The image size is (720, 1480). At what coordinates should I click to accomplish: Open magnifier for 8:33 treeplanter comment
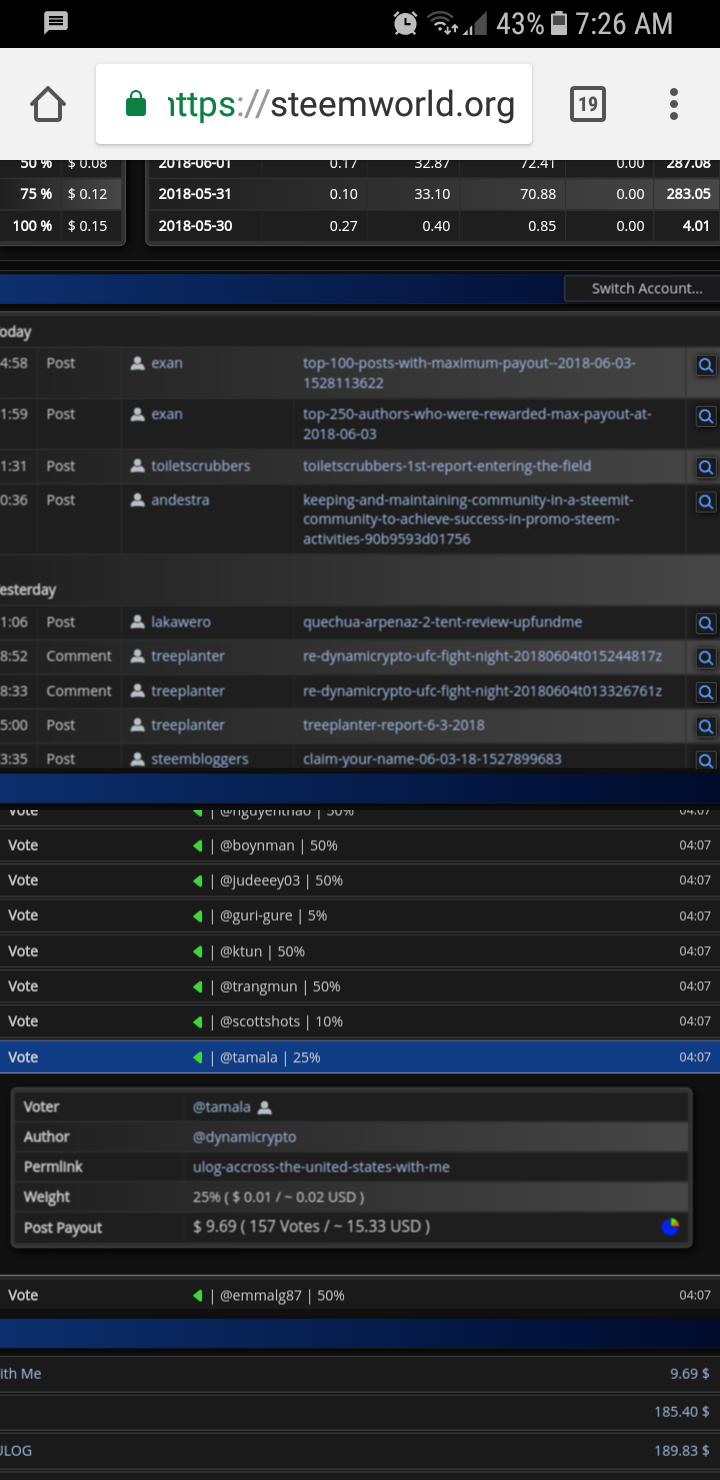706,693
